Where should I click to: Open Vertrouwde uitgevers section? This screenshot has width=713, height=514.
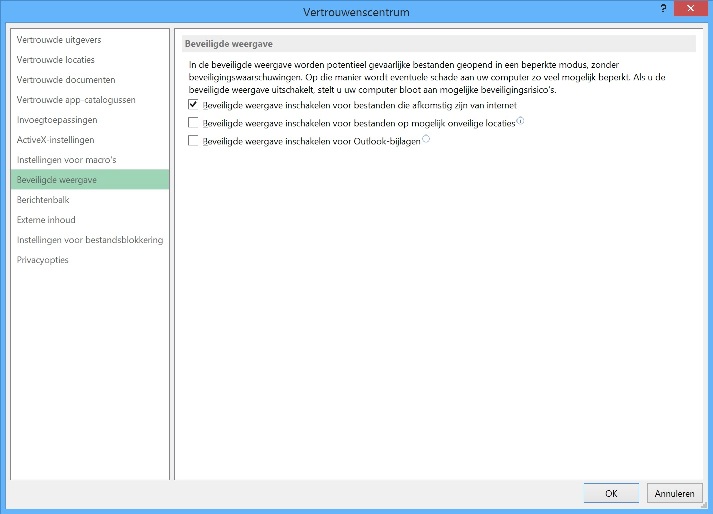pos(59,40)
